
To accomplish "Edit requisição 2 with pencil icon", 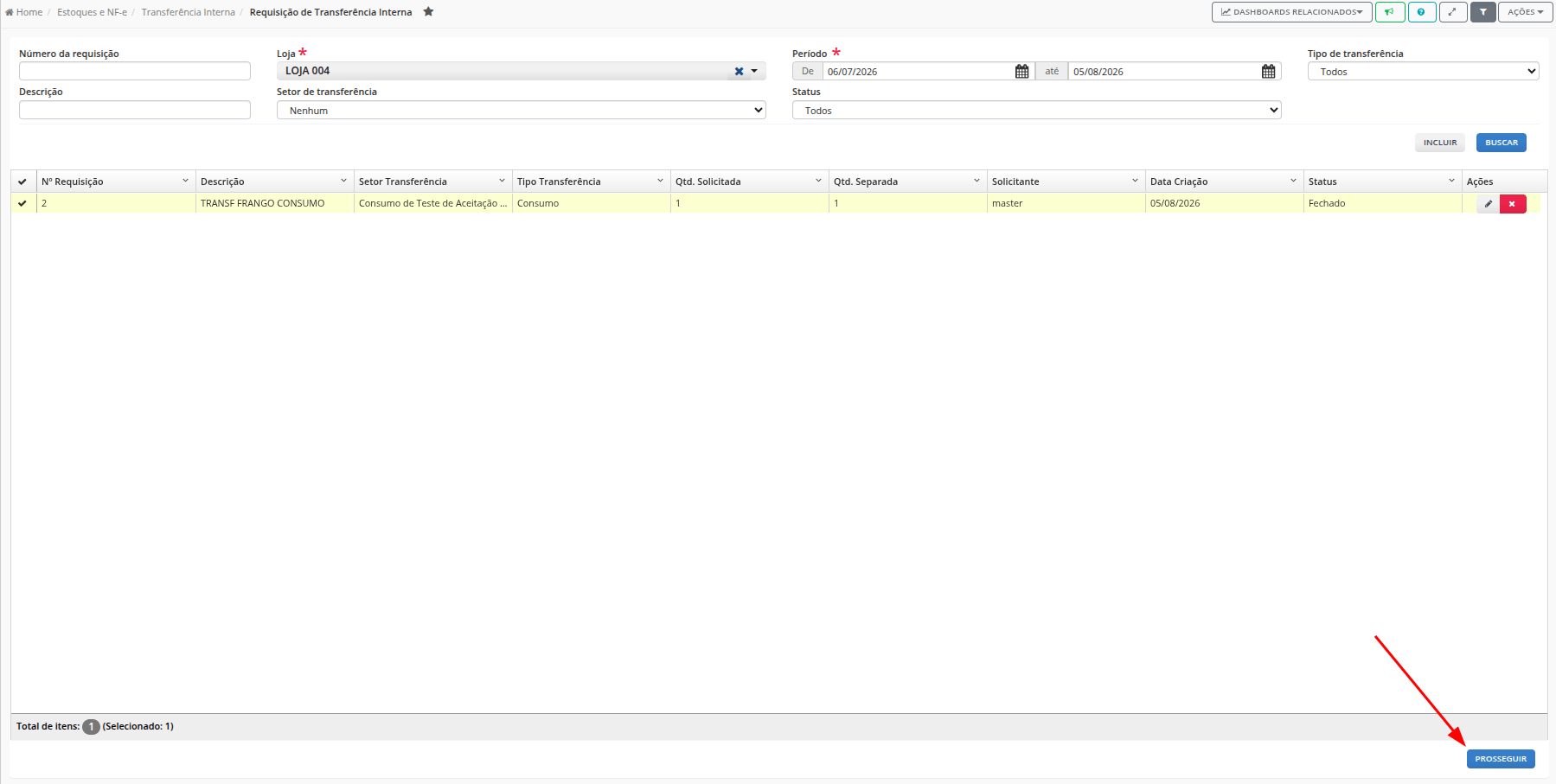I will pyautogui.click(x=1488, y=204).
